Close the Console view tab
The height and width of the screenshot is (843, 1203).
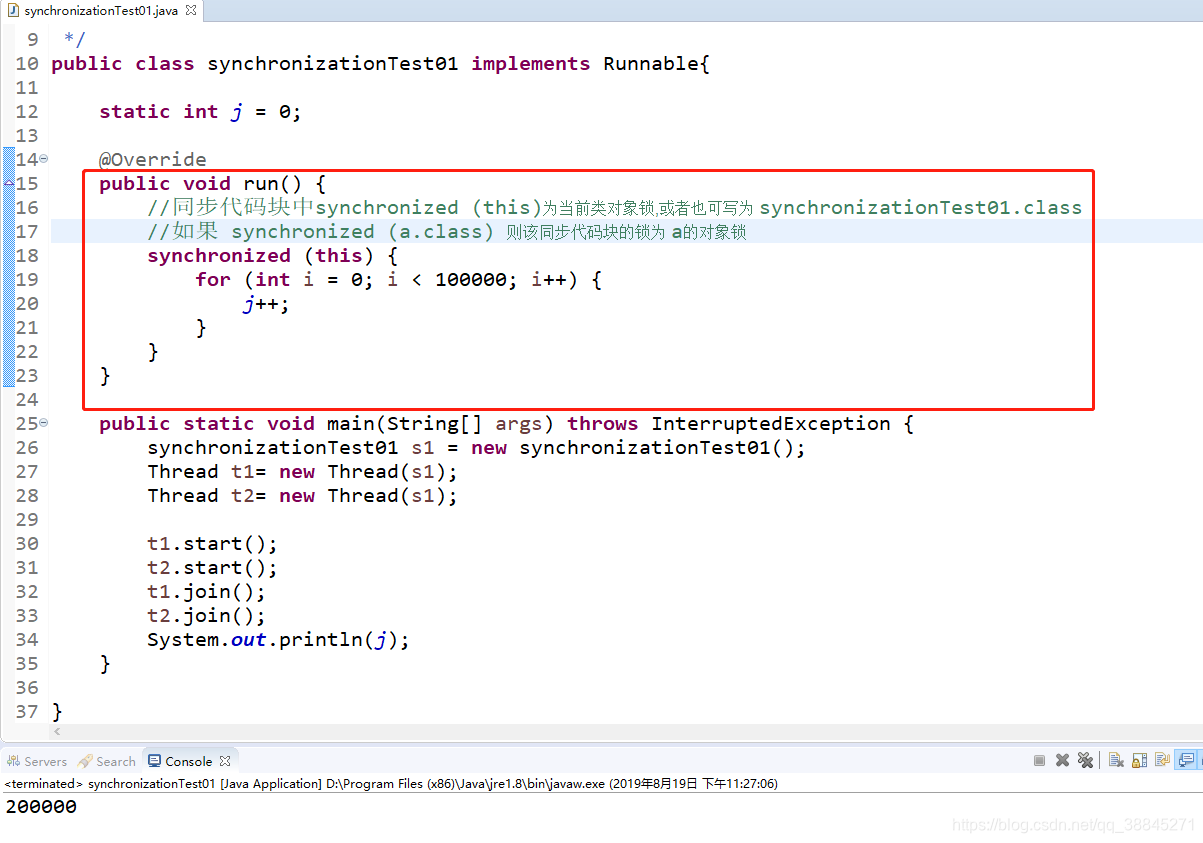point(225,761)
